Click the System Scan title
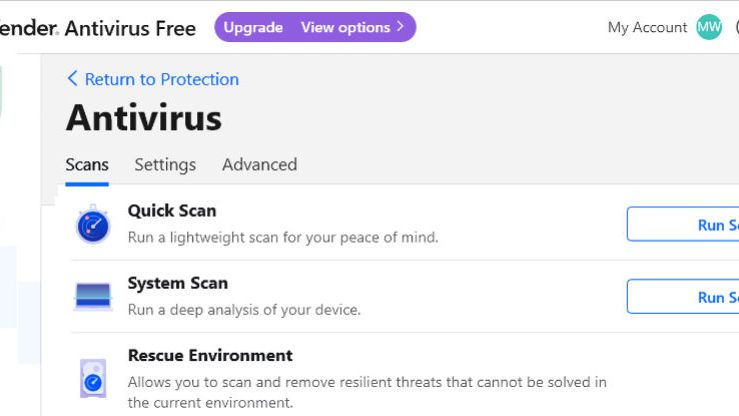 click(x=178, y=283)
